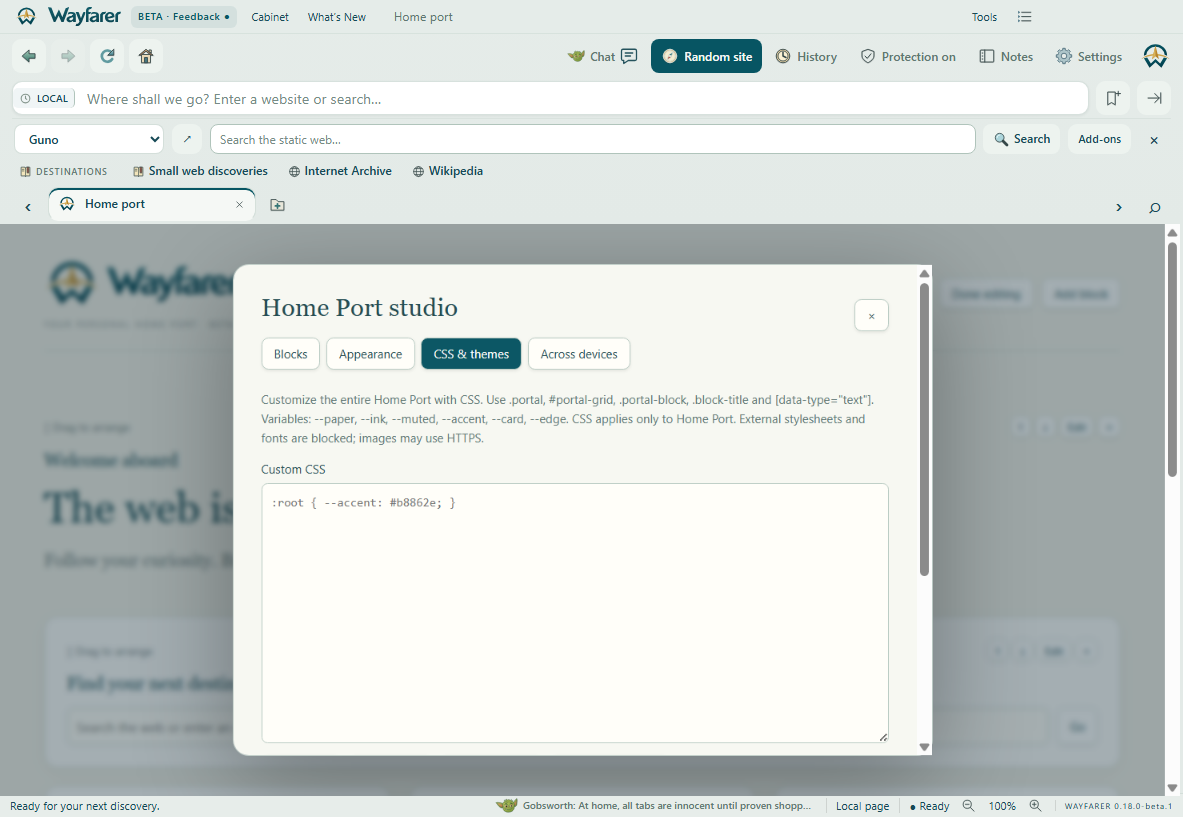
Task: Click the Search button
Action: [x=1022, y=139]
